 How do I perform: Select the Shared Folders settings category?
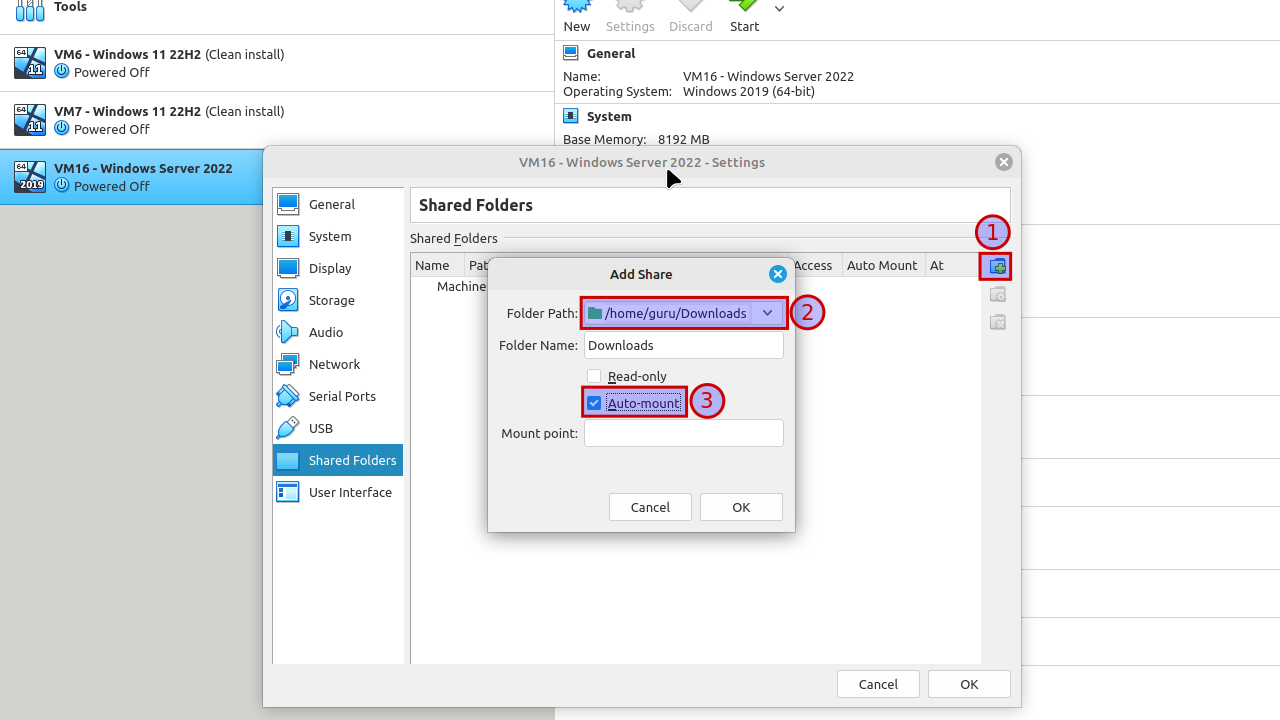point(338,460)
